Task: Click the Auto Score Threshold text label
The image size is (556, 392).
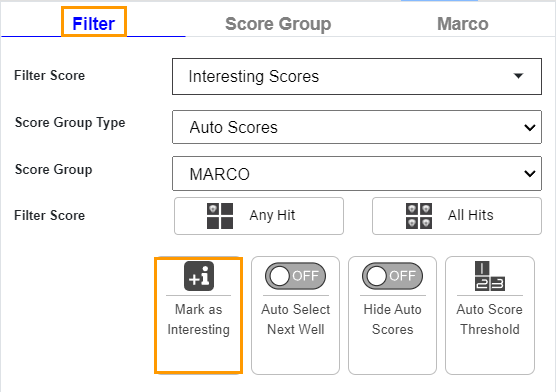Action: coord(490,319)
